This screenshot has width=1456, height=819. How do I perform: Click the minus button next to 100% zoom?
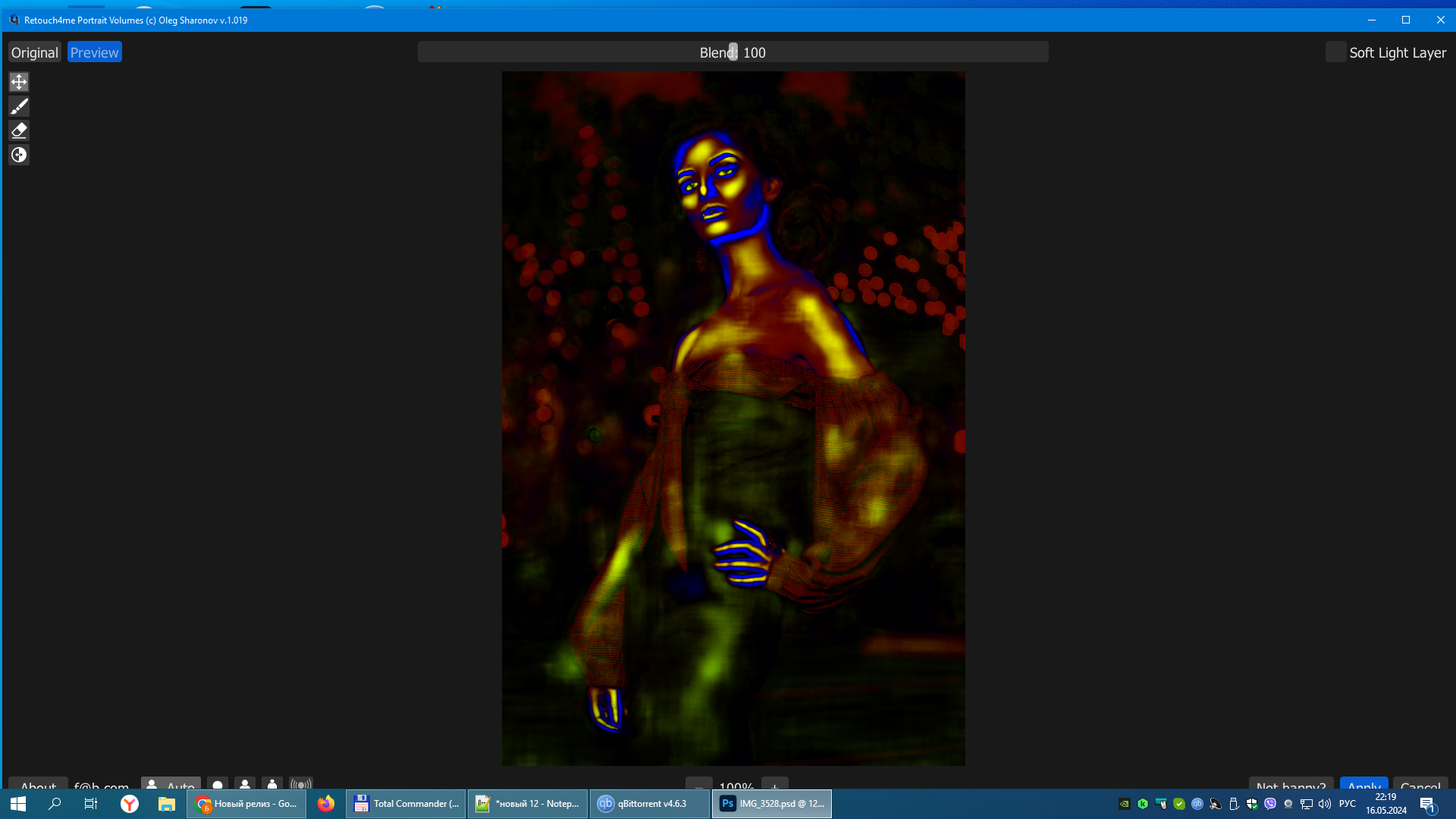pos(698,784)
